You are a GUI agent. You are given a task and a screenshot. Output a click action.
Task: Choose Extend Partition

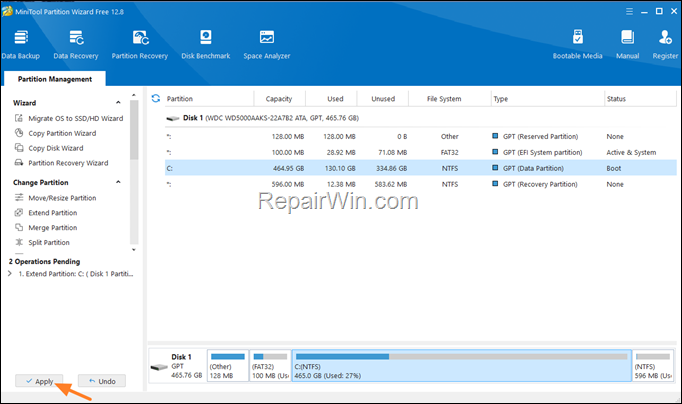(46, 213)
